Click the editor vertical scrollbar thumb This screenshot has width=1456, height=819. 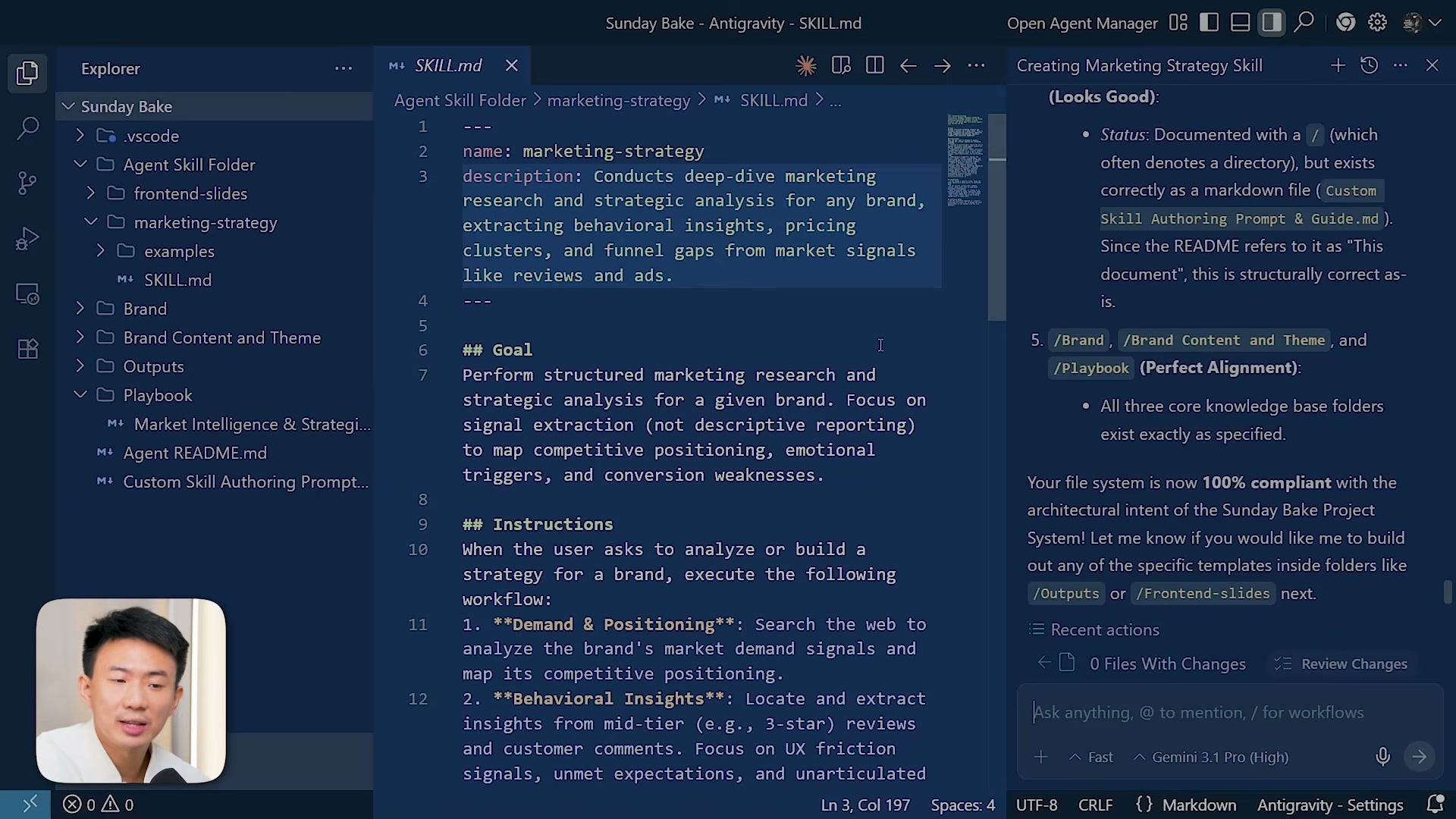(x=996, y=216)
